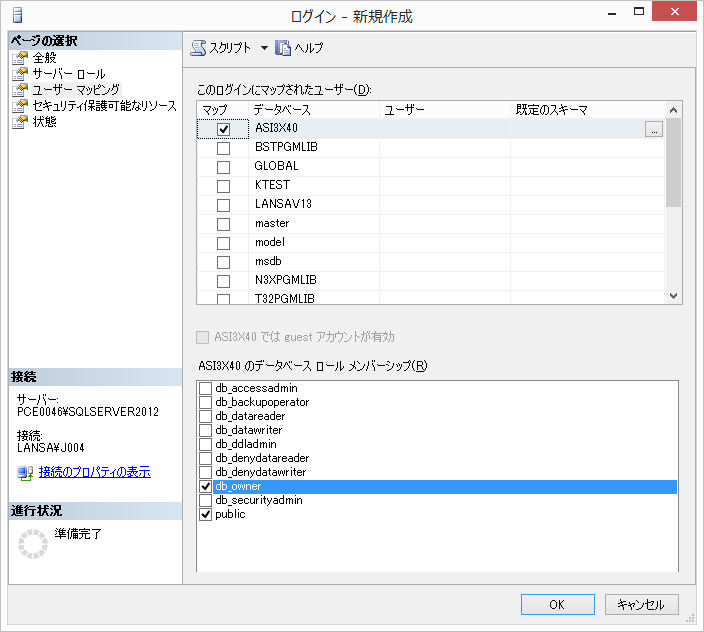Enable mapping for the master database
The height and width of the screenshot is (632, 704).
(x=223, y=224)
